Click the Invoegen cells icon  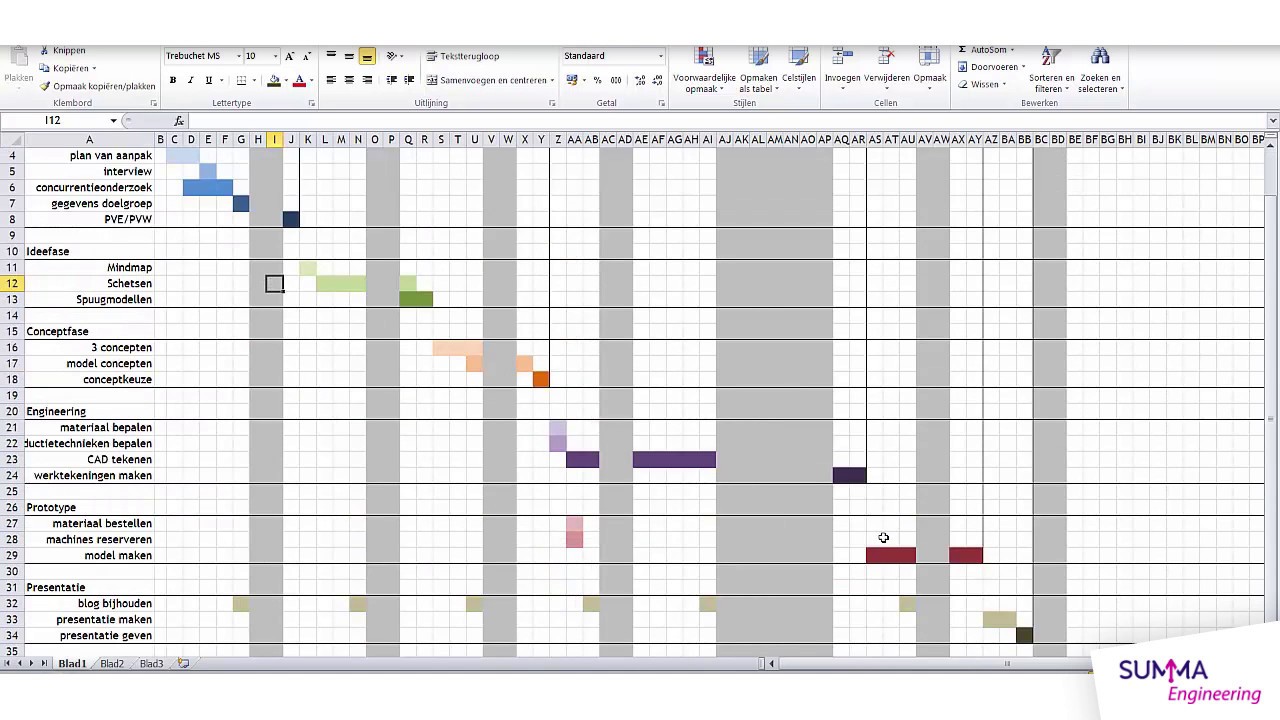[842, 57]
